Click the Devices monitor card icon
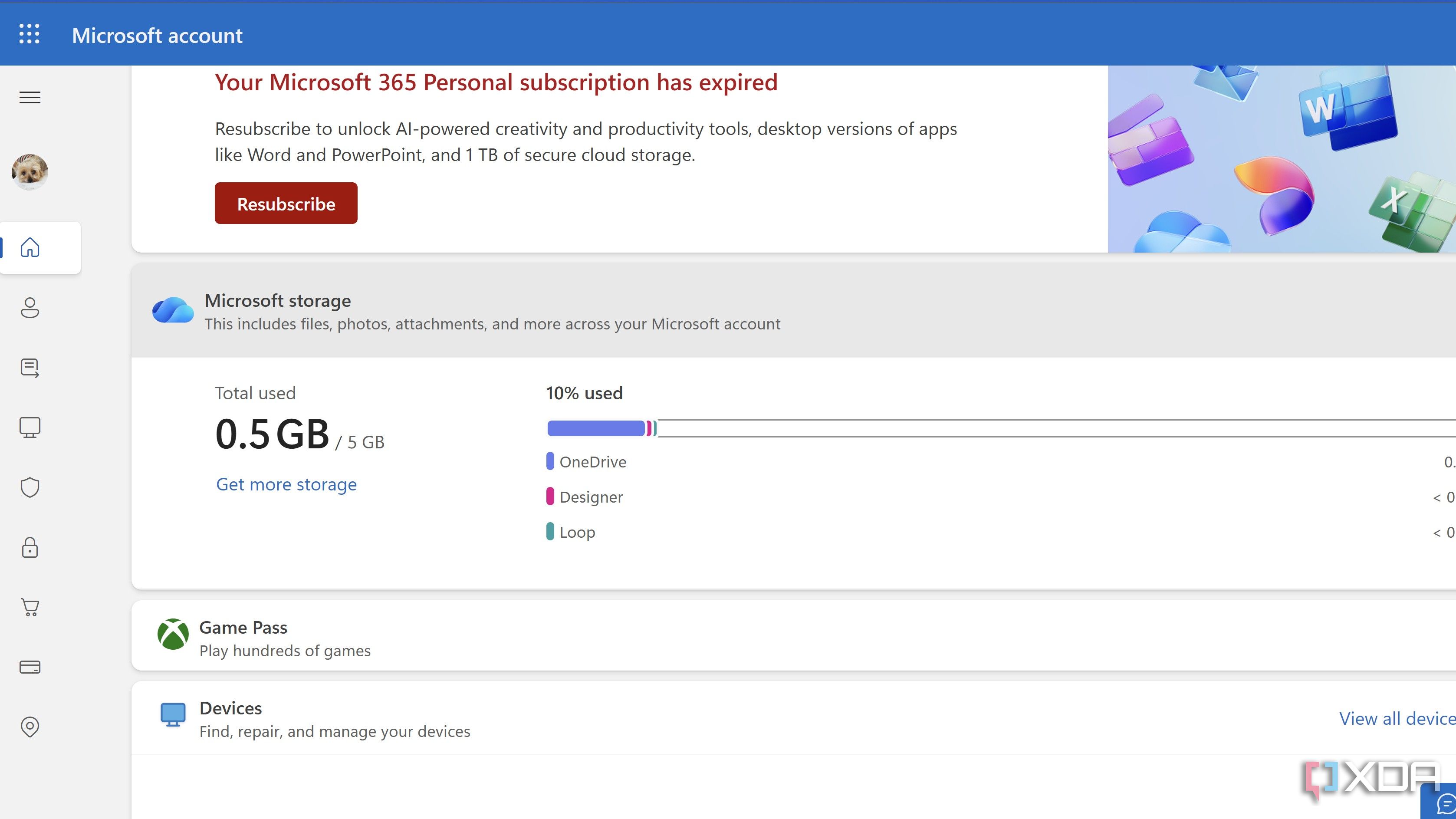Screen dimensions: 1456x819 tap(173, 715)
